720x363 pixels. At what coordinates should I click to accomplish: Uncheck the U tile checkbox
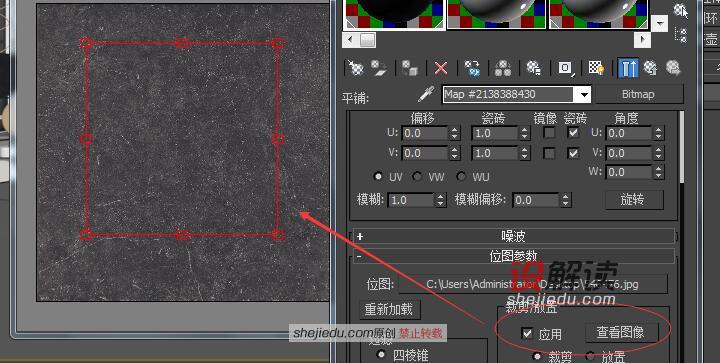click(x=573, y=133)
